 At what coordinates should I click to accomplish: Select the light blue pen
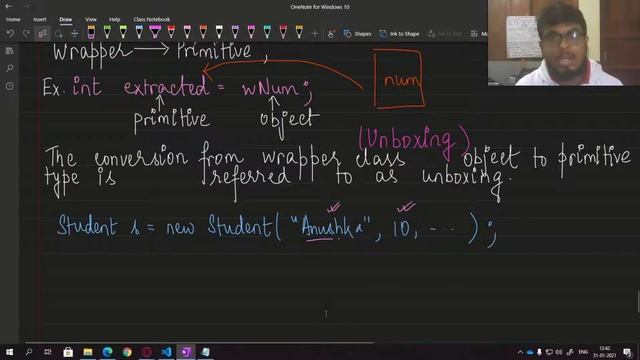[x=139, y=32]
